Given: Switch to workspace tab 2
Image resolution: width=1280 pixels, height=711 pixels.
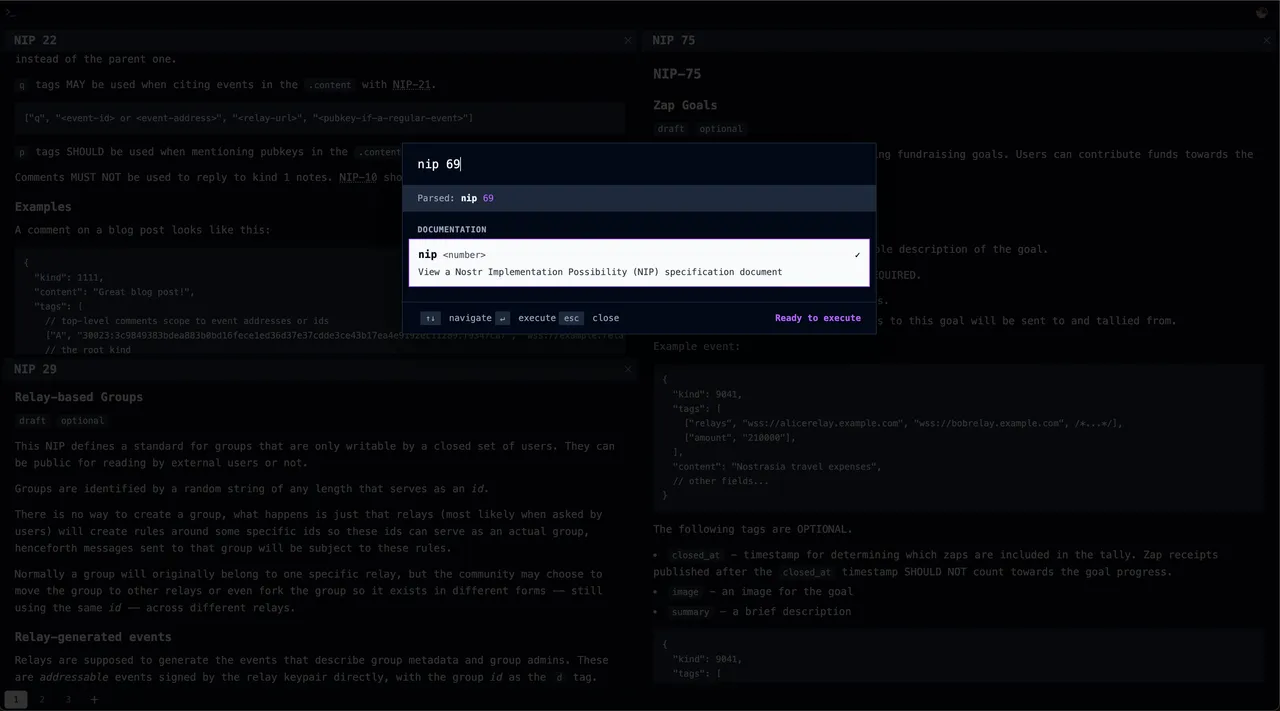Looking at the screenshot, I should [42, 699].
